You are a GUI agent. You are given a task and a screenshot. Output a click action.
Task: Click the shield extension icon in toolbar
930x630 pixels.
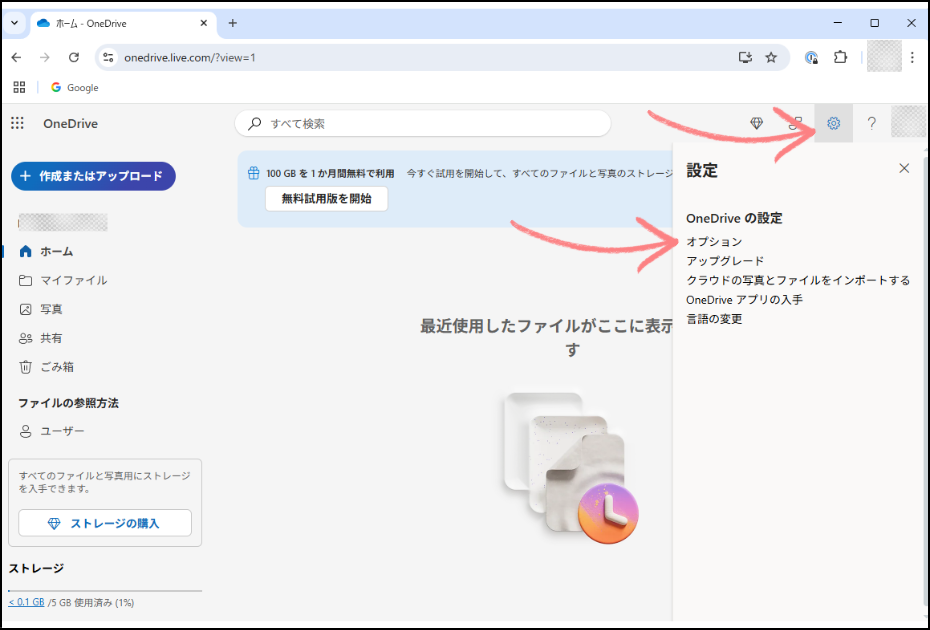811,58
